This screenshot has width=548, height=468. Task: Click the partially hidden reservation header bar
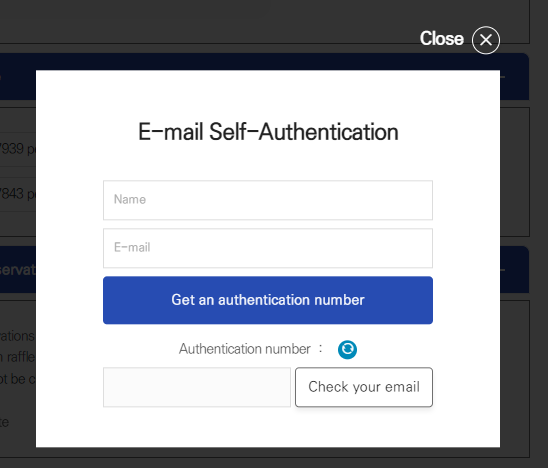18,269
